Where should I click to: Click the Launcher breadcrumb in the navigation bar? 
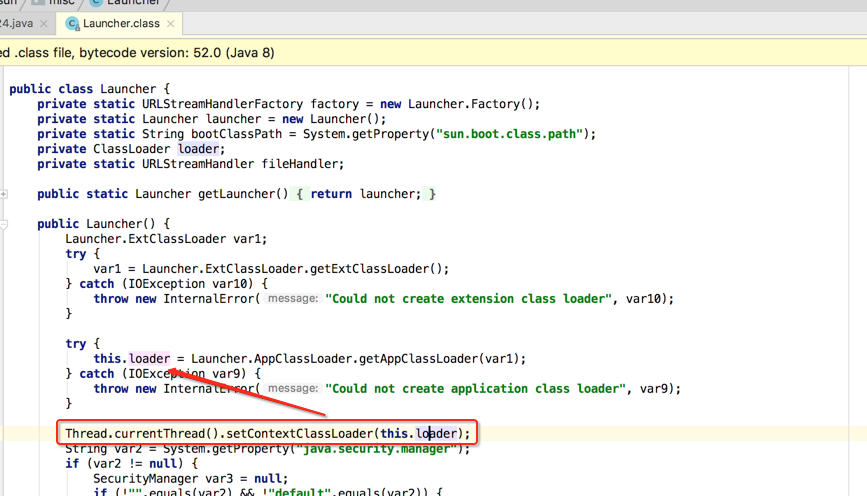click(x=126, y=2)
